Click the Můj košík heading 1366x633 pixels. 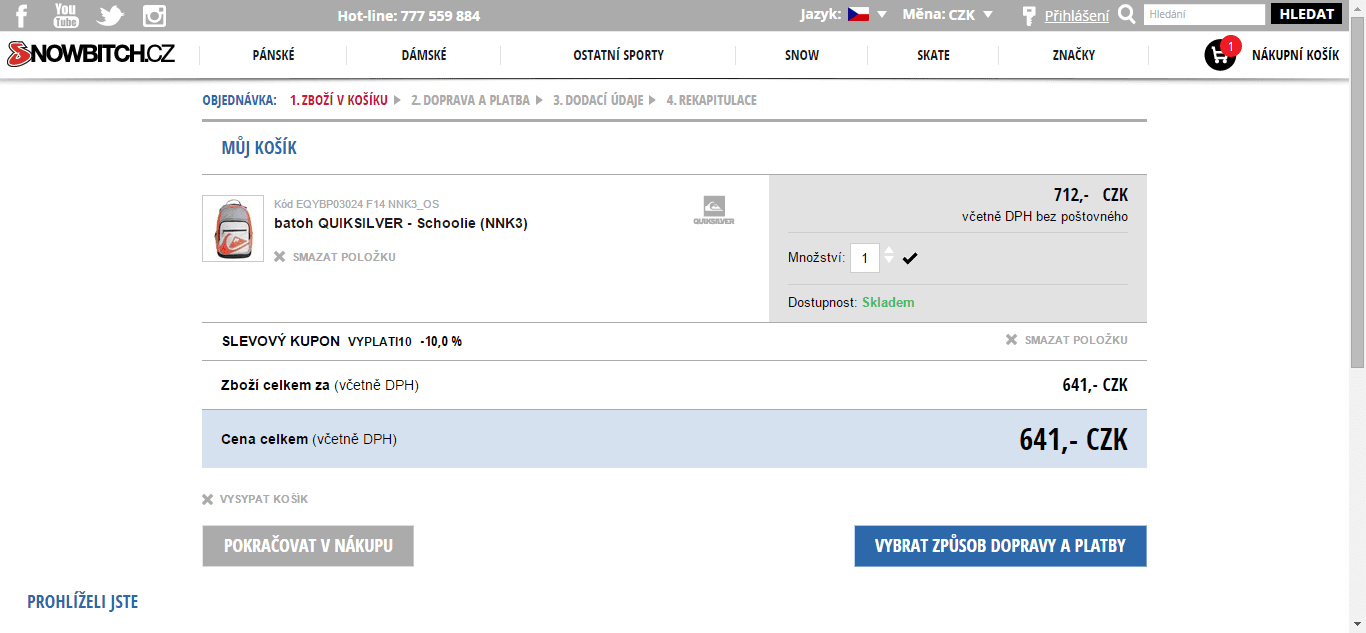click(259, 148)
